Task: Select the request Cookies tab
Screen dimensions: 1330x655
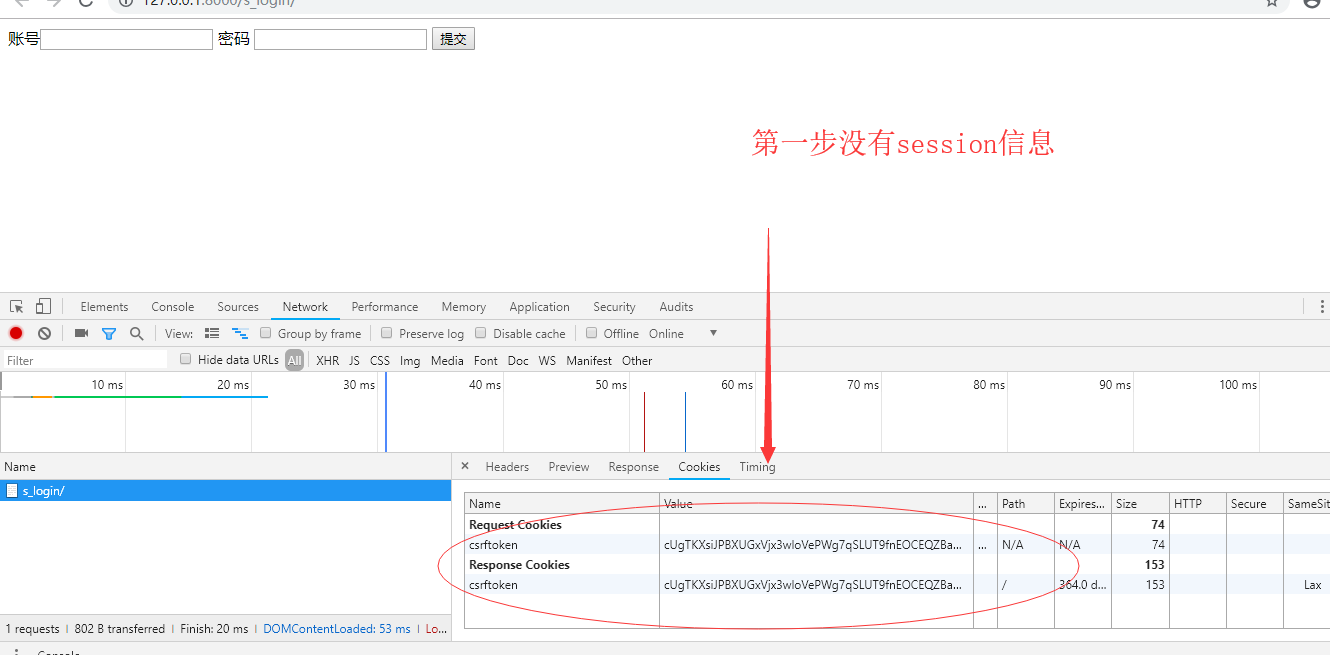Action: point(699,467)
